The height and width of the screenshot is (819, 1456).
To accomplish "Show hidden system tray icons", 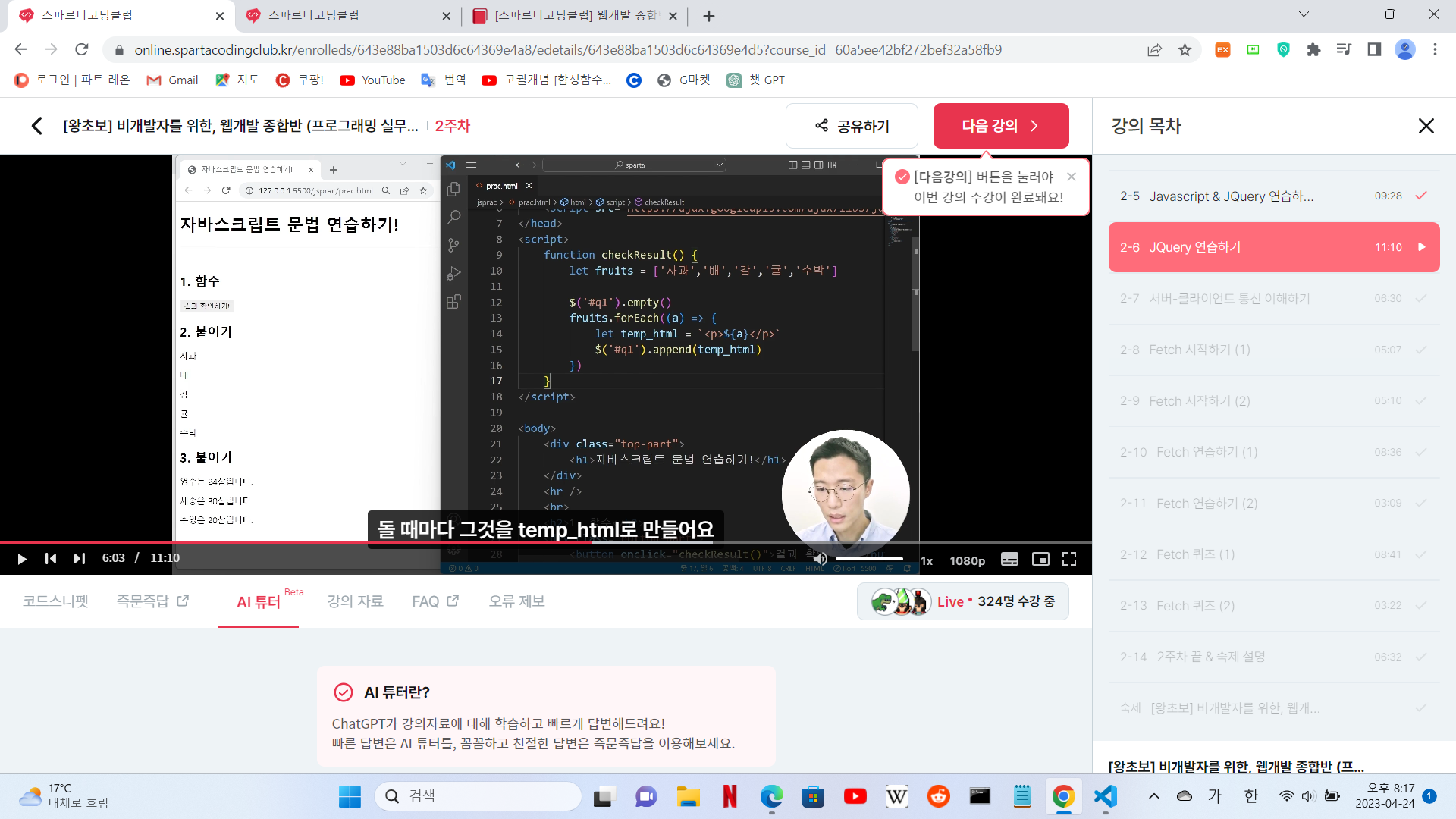I will pos(1153,796).
